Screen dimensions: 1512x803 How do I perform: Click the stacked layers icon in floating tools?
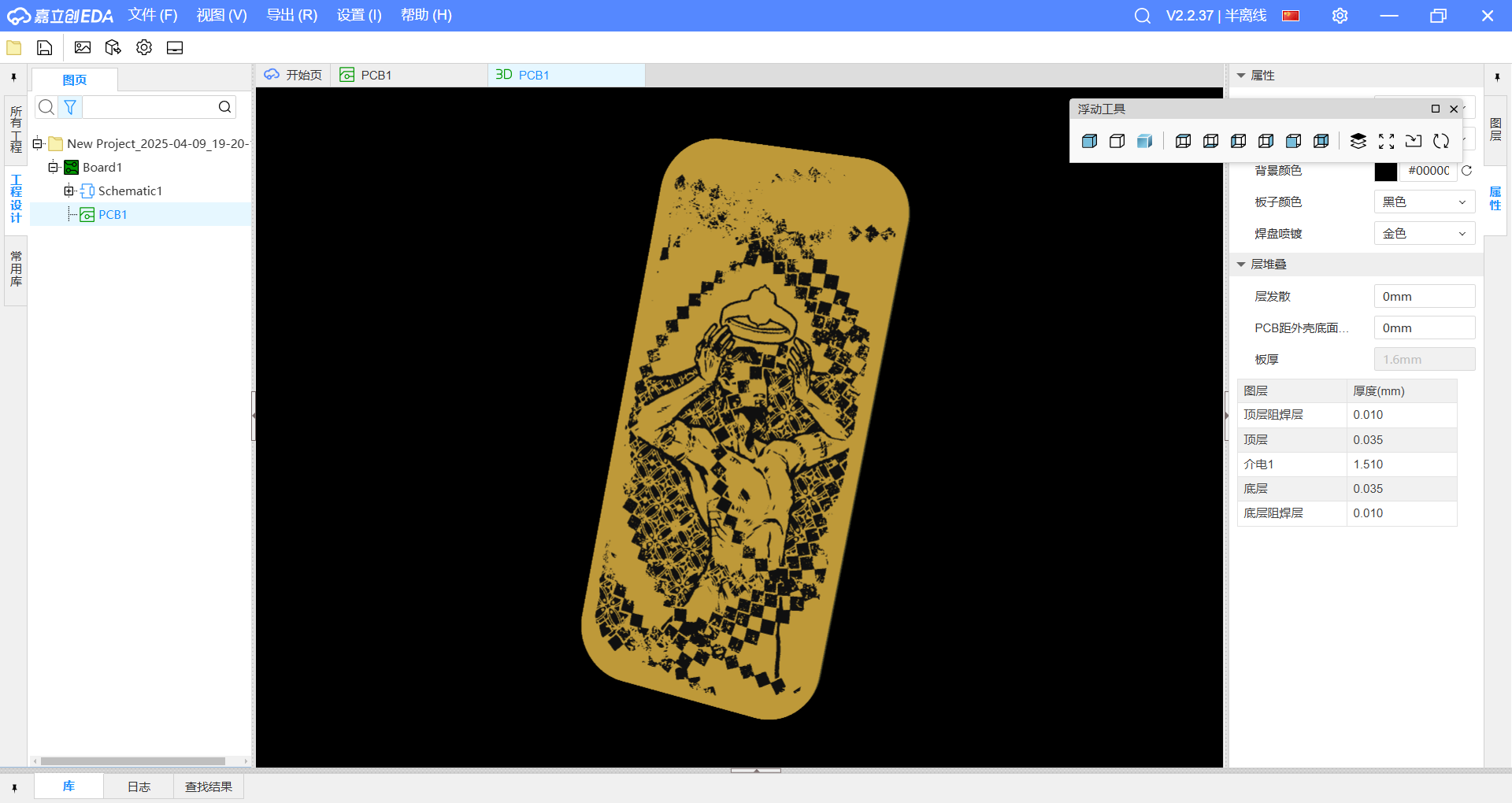(1358, 141)
